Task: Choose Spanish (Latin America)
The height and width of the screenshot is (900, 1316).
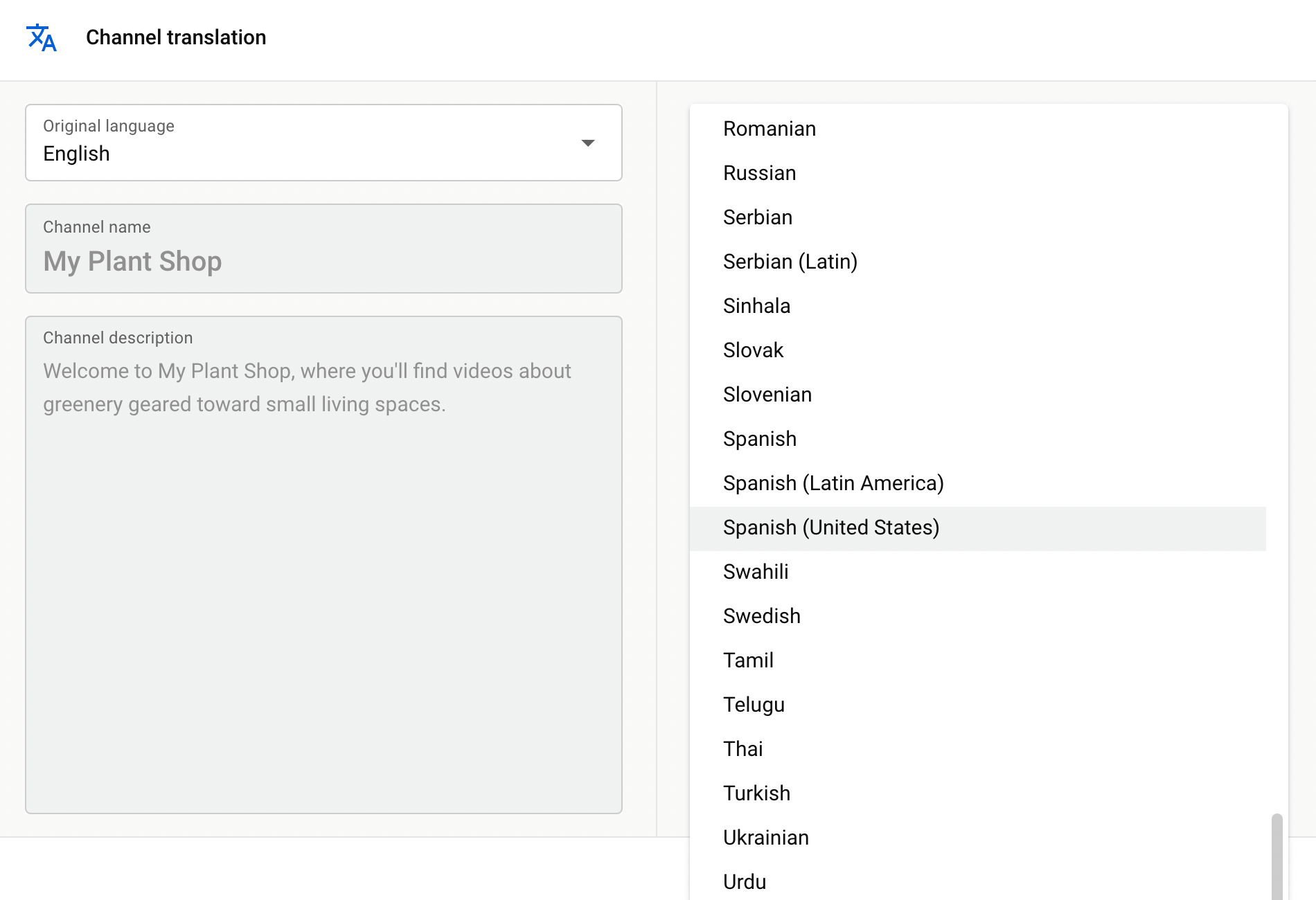Action: (x=977, y=483)
